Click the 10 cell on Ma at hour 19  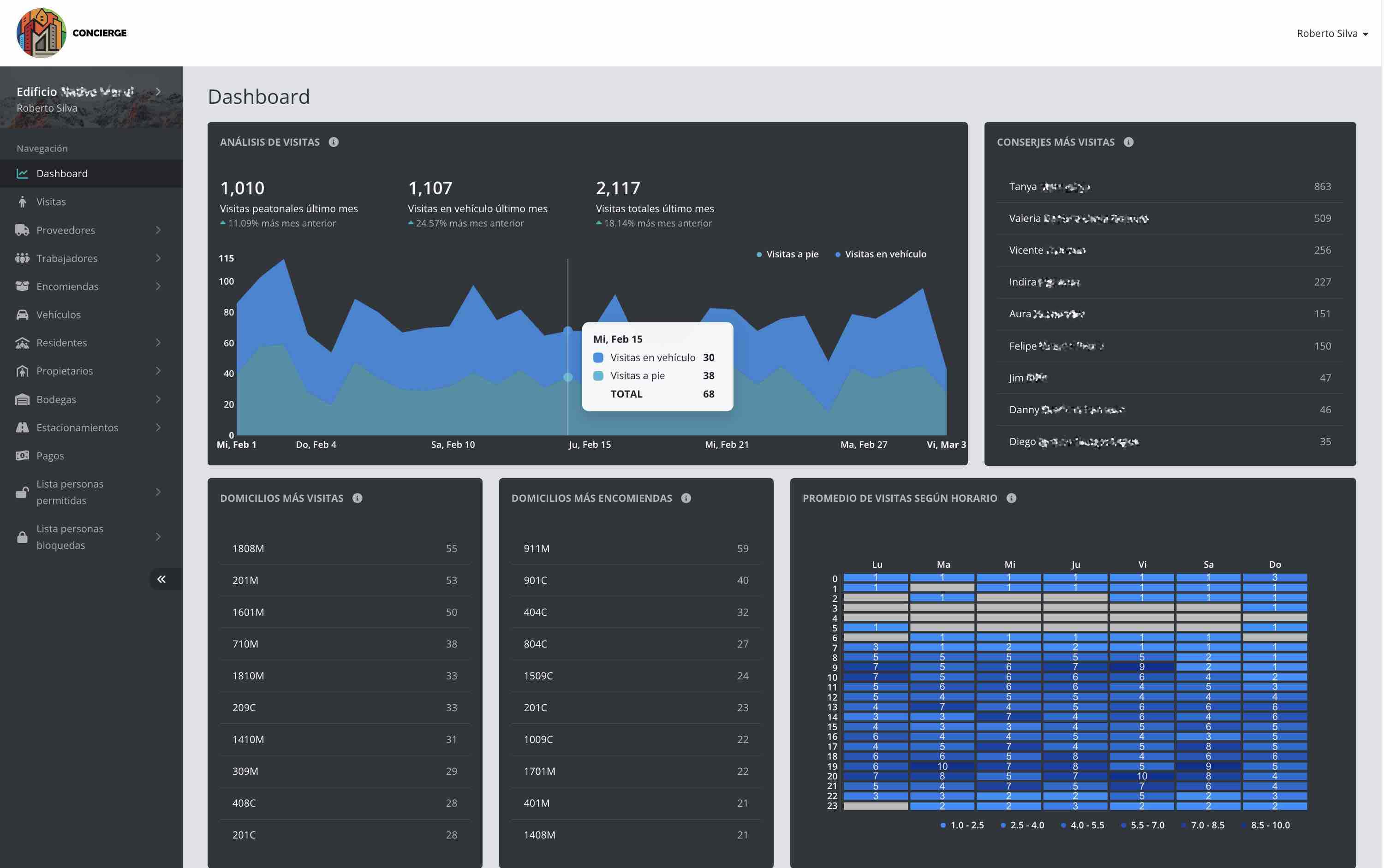click(x=943, y=767)
